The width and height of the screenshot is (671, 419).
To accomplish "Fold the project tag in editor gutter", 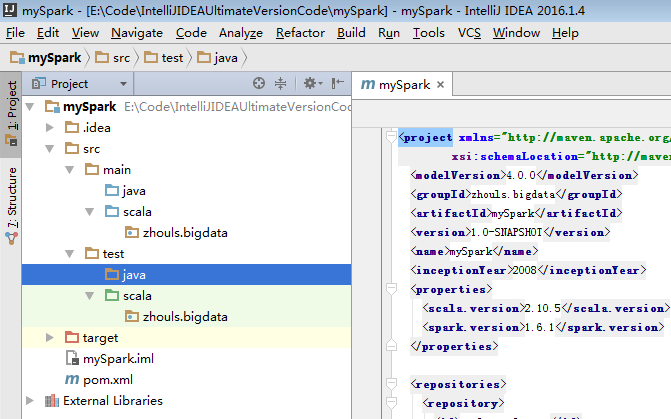I will point(391,137).
